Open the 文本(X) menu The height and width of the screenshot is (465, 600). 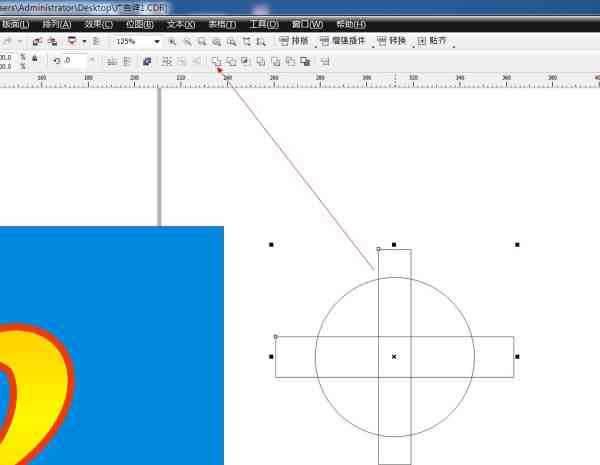pos(181,24)
